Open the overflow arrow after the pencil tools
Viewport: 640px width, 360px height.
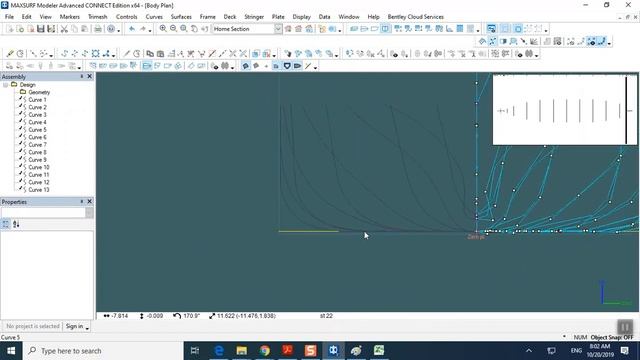point(51,55)
